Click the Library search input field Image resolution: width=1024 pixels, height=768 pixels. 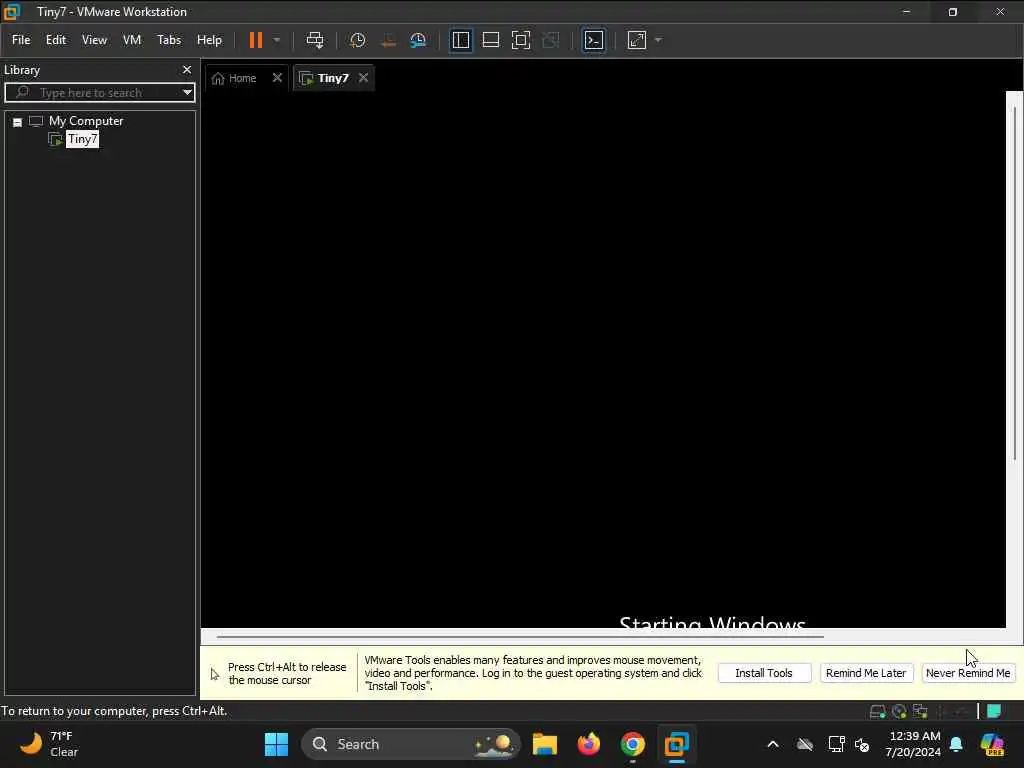click(x=93, y=92)
